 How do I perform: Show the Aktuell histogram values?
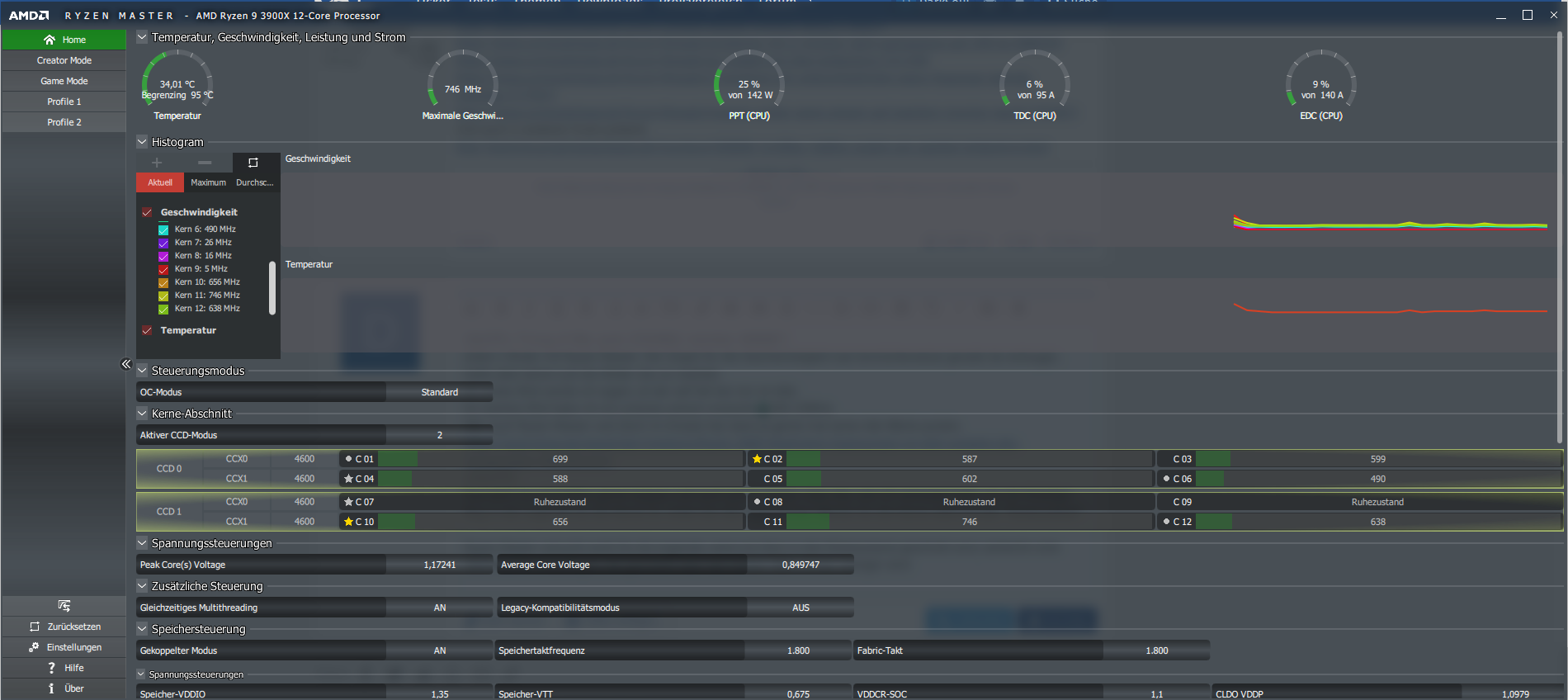click(x=160, y=182)
